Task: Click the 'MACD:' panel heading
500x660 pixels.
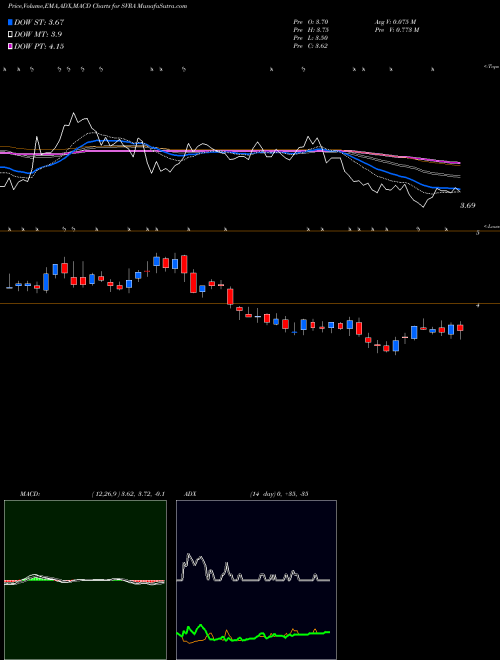Action: point(30,494)
